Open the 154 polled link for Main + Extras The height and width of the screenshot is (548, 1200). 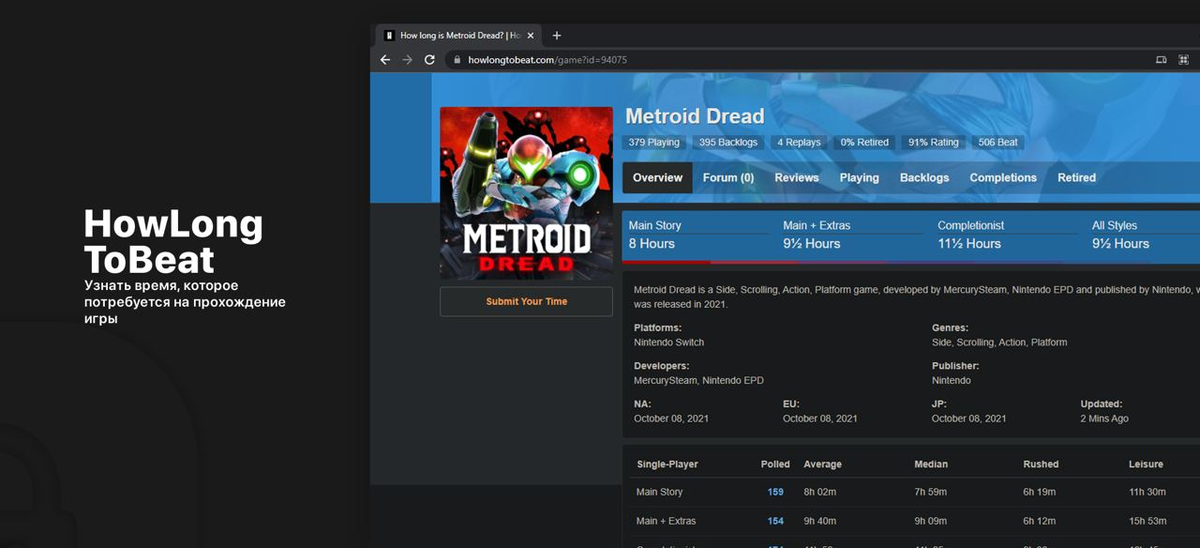click(775, 521)
